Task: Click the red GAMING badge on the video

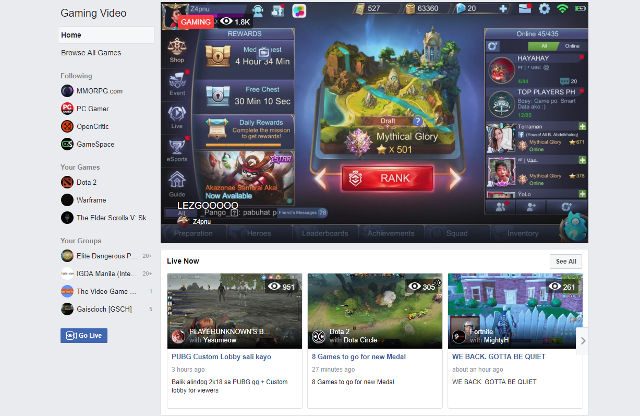Action: tap(196, 22)
